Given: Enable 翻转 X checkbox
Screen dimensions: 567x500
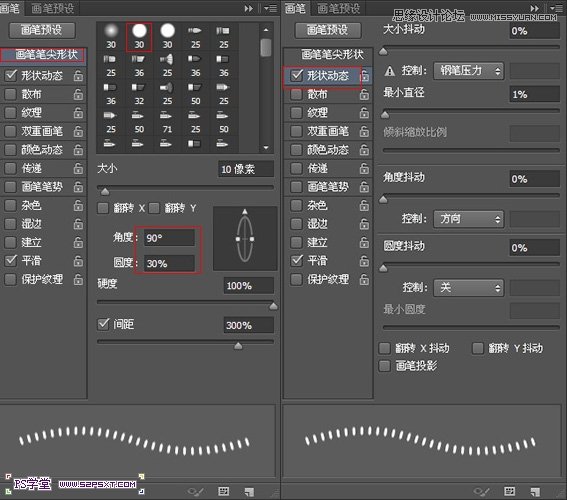Looking at the screenshot, I should pos(103,208).
